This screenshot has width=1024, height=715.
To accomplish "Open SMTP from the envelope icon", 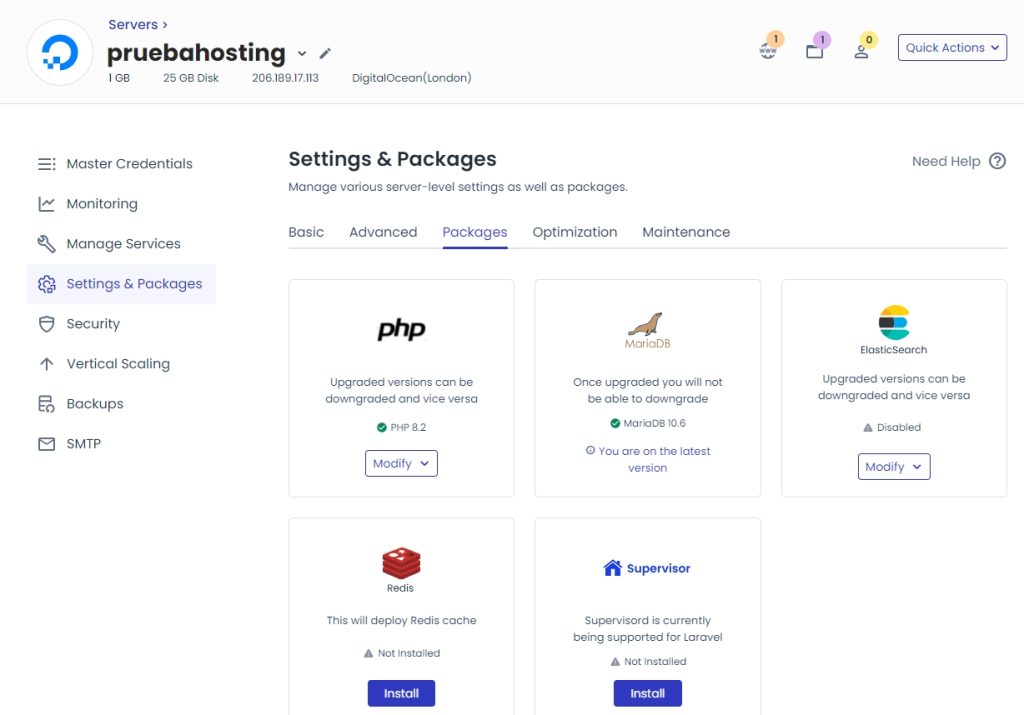I will click(x=46, y=444).
